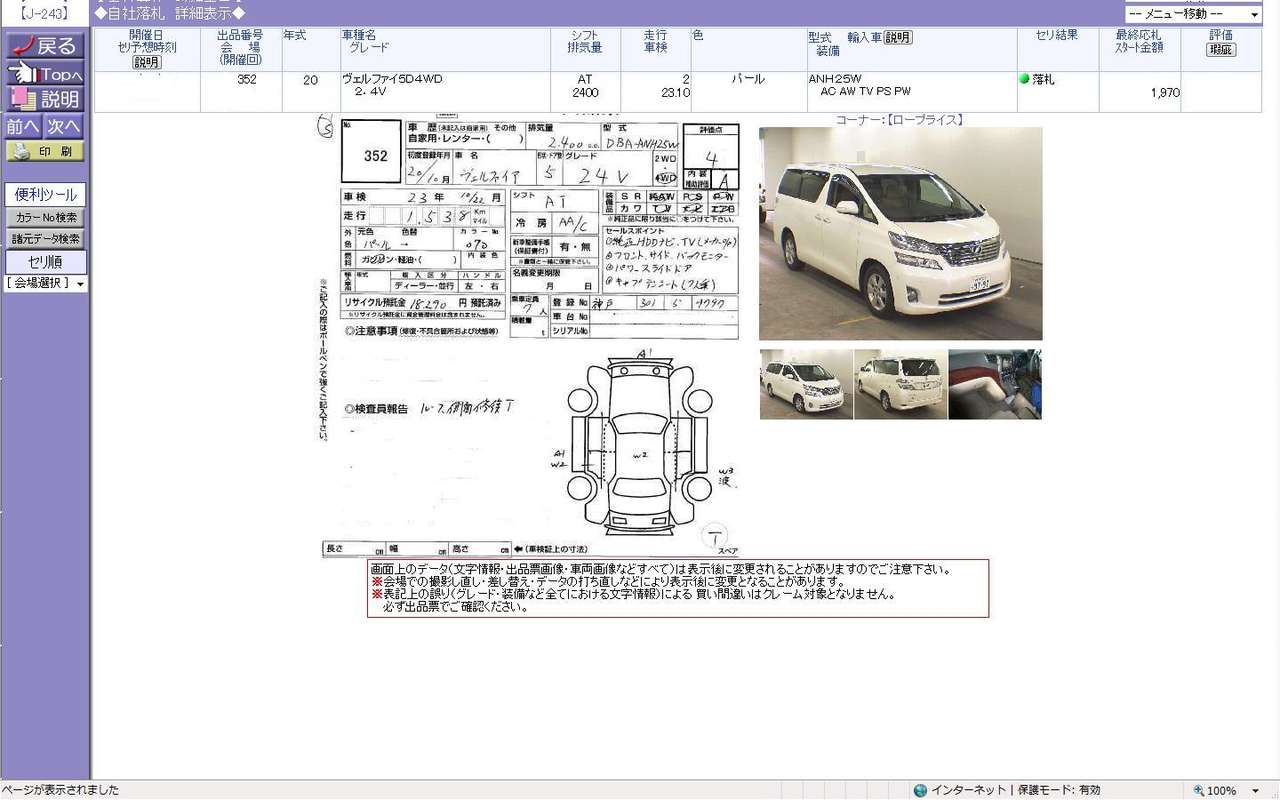1280x800 pixels.
Task: Select second thumbnail rear view photo
Action: (x=900, y=384)
